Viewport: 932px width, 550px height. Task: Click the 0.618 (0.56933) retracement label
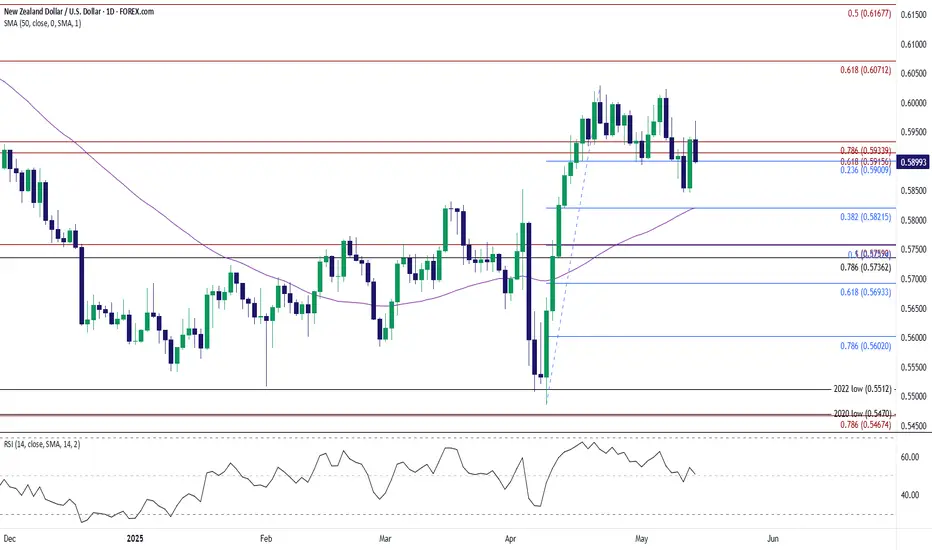click(x=865, y=293)
